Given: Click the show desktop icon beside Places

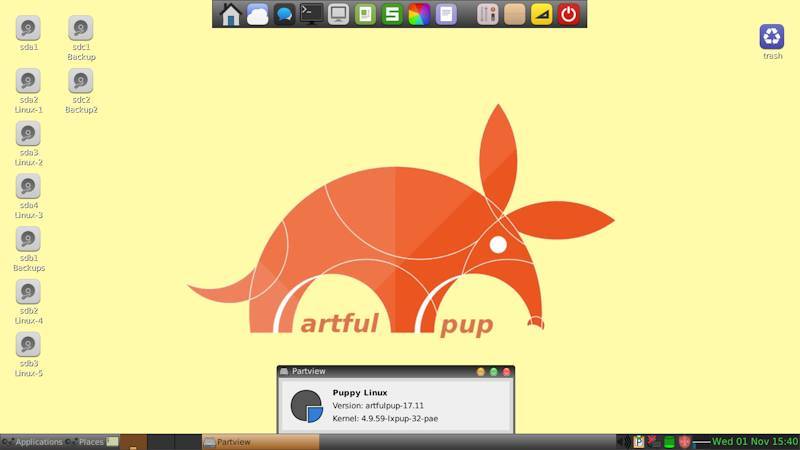Looking at the screenshot, I should pyautogui.click(x=112, y=442).
